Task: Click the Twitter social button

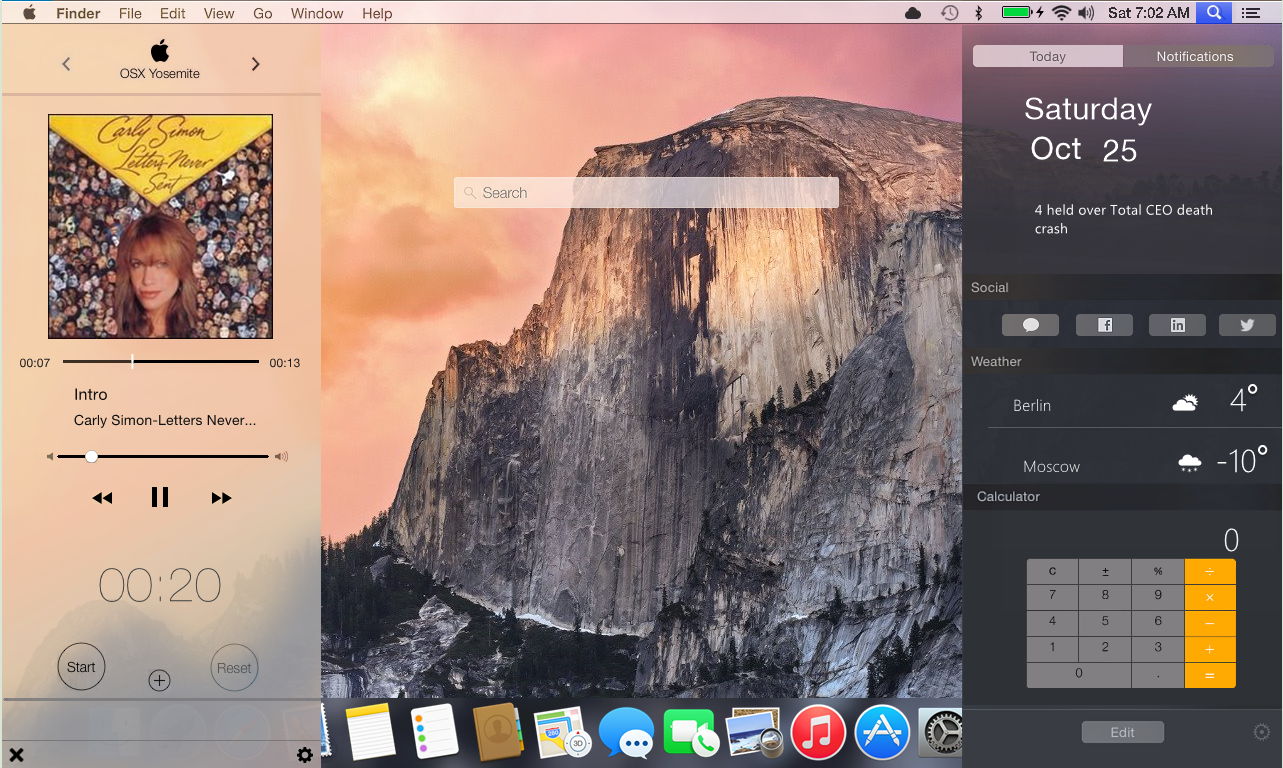Action: (x=1247, y=324)
